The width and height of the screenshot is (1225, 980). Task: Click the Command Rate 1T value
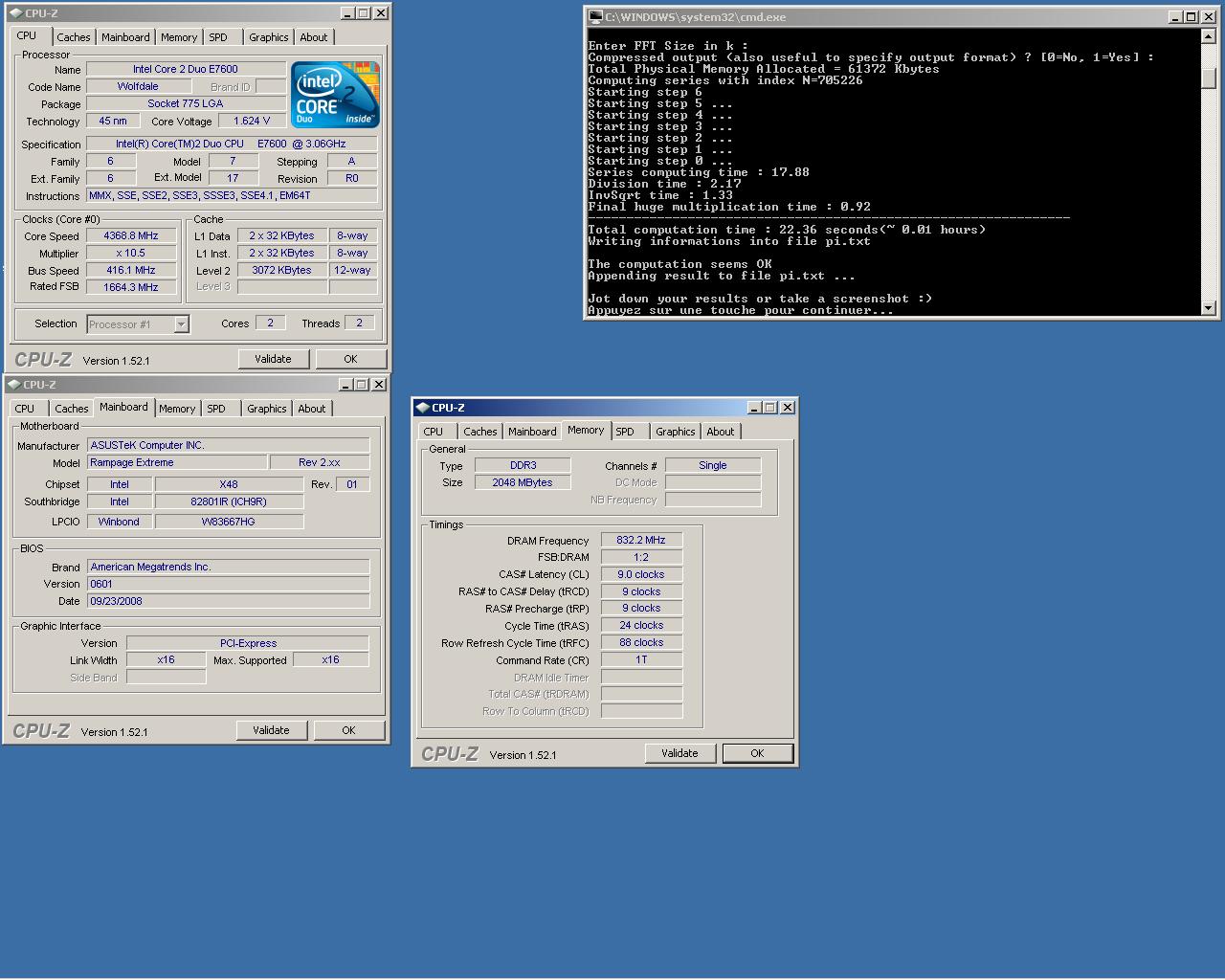[641, 659]
